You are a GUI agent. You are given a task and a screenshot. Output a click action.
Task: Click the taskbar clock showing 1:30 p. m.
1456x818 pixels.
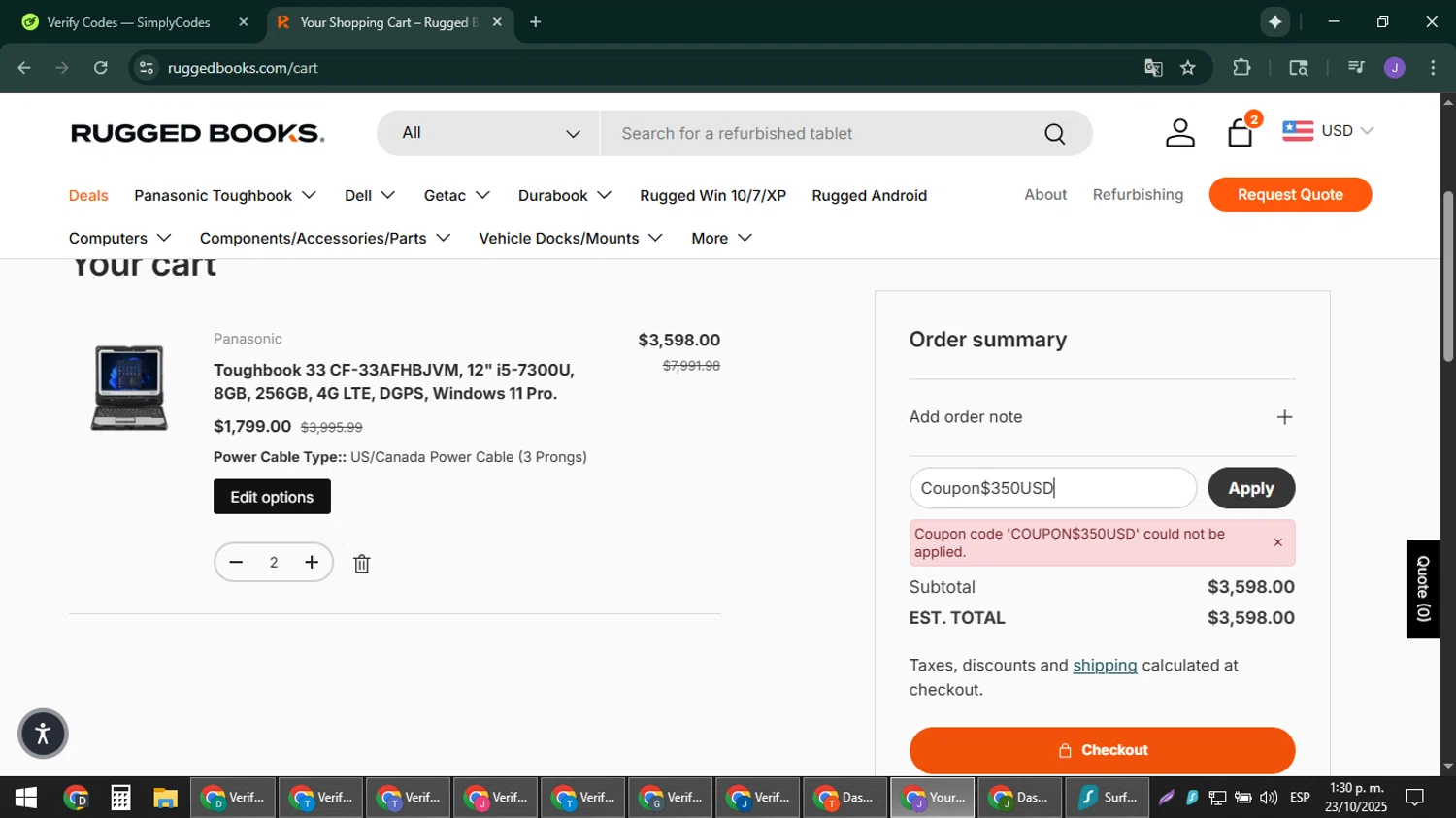(1357, 798)
